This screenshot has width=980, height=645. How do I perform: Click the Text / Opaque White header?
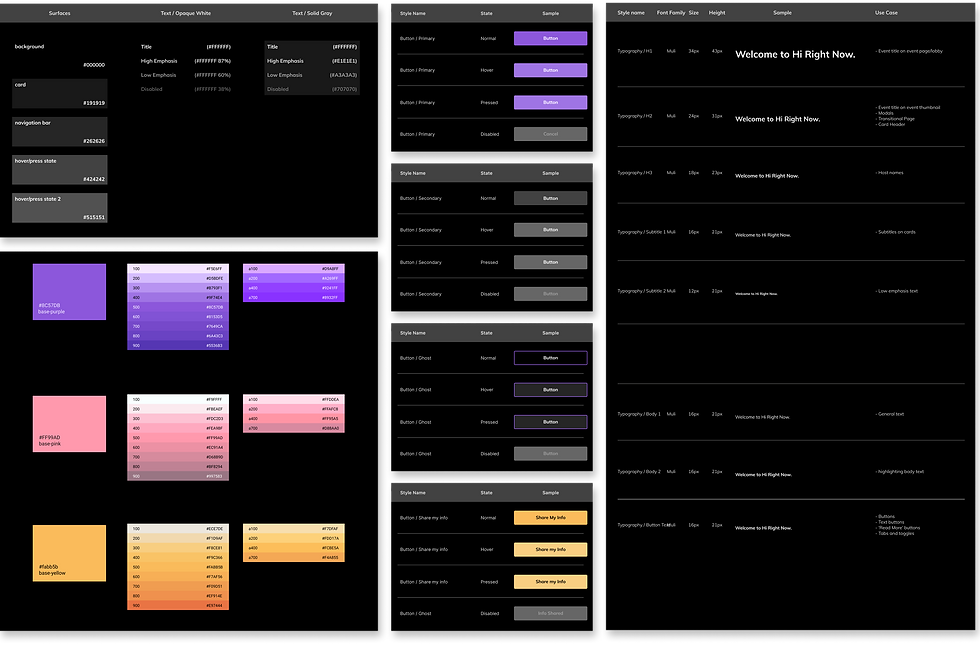186,13
